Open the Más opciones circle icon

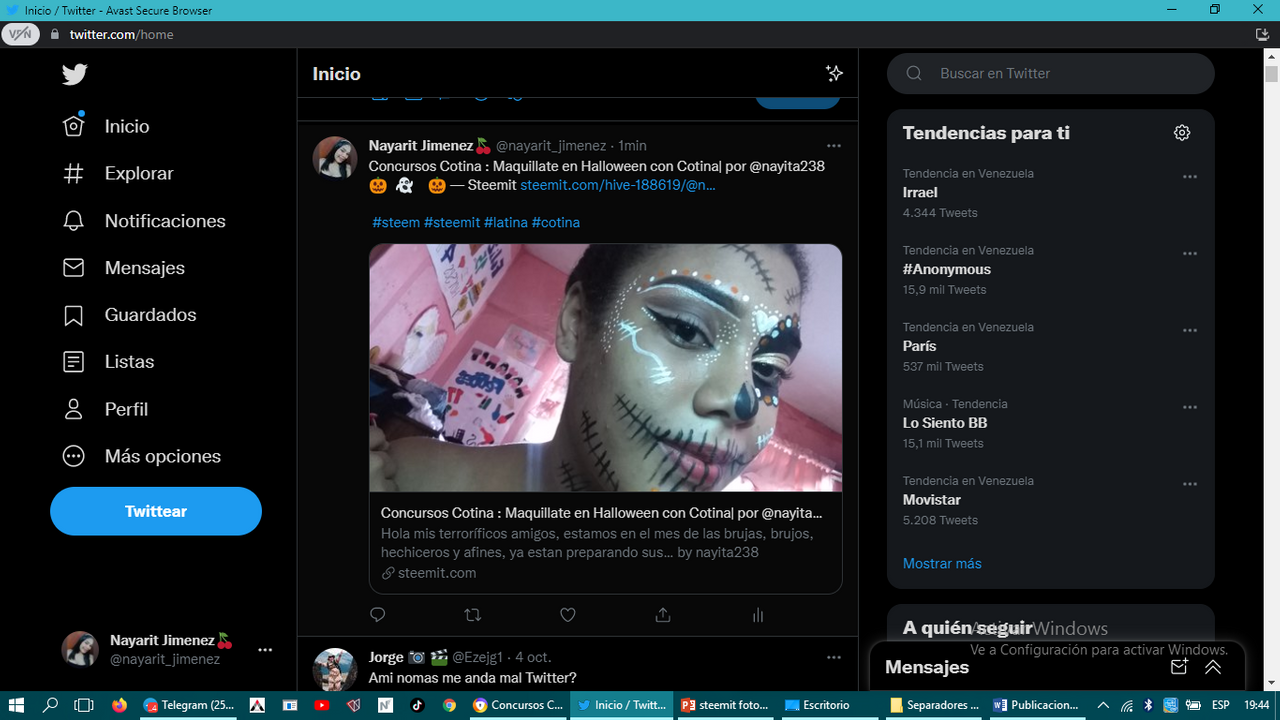(x=74, y=456)
